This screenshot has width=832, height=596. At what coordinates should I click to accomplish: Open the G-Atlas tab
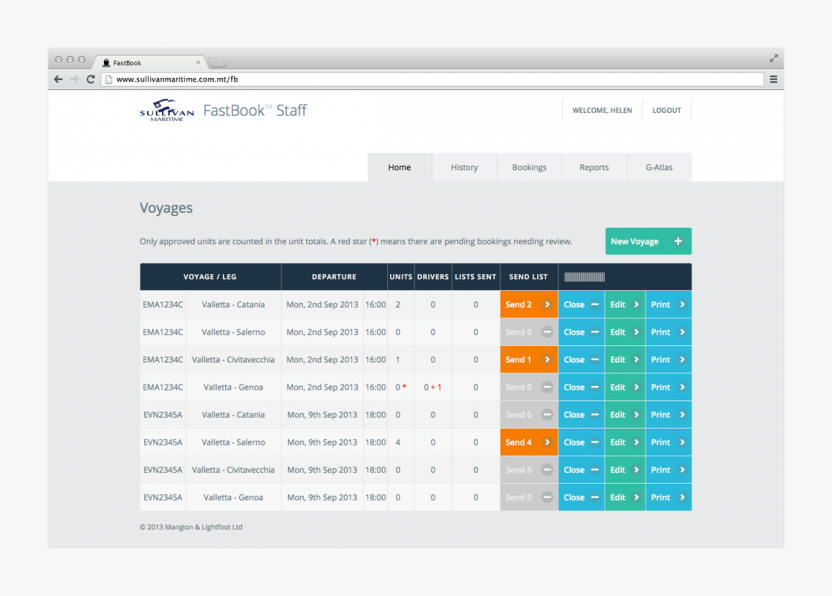click(x=659, y=168)
